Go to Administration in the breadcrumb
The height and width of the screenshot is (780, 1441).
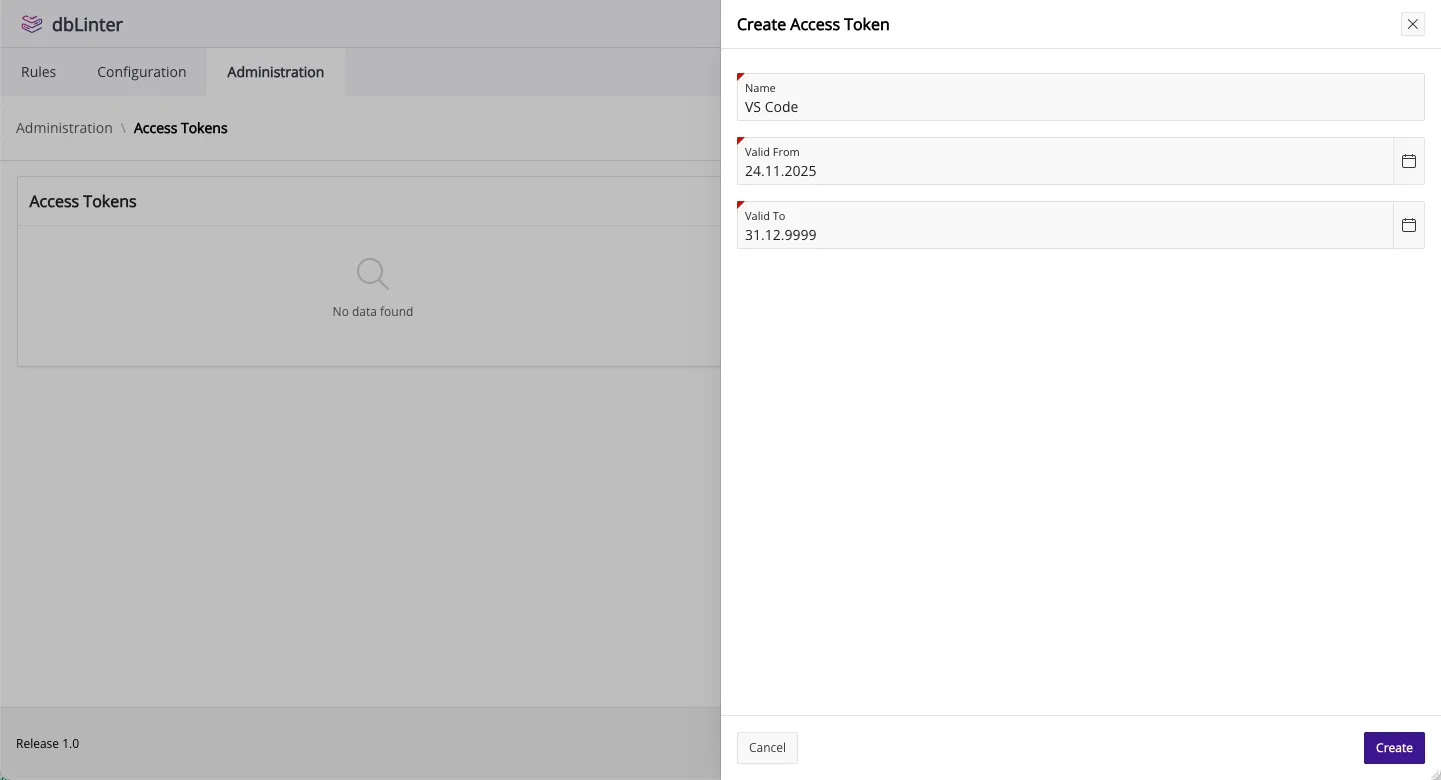click(64, 128)
